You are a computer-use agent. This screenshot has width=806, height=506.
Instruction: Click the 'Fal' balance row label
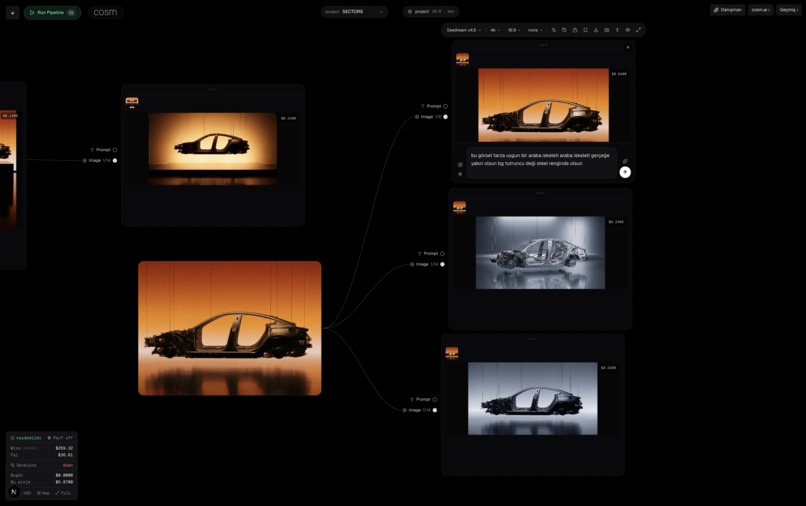[x=14, y=455]
